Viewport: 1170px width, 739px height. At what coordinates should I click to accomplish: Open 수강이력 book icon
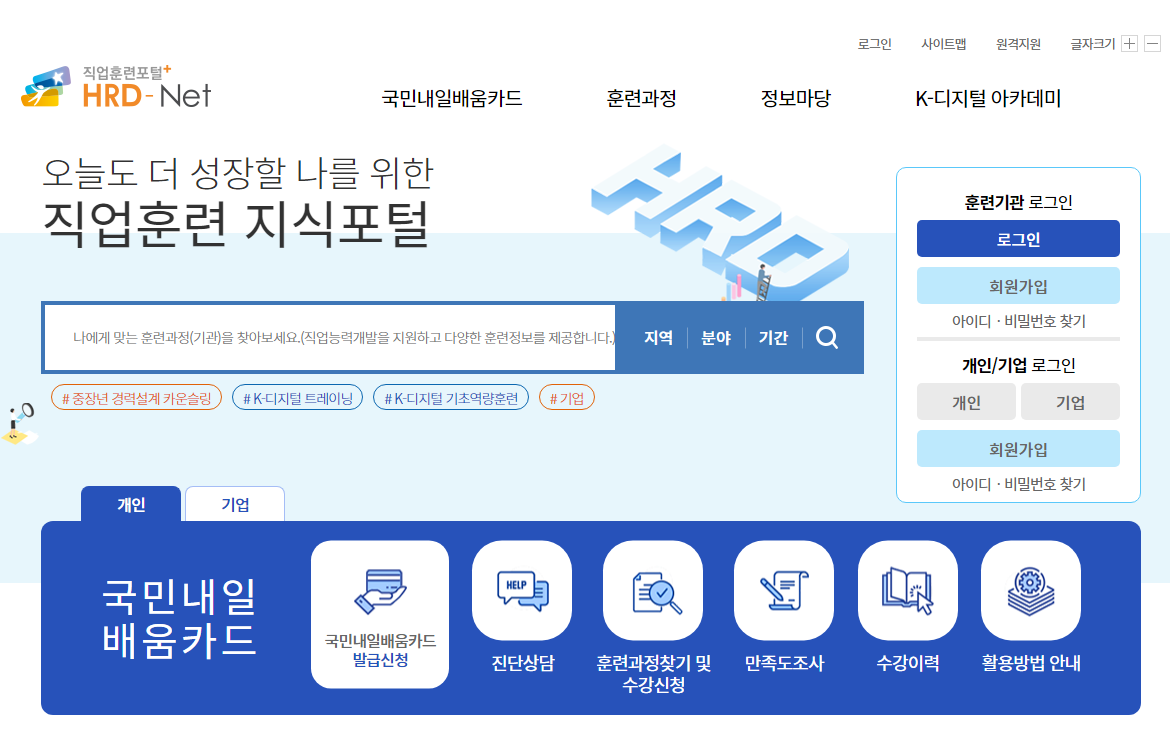coord(907,590)
